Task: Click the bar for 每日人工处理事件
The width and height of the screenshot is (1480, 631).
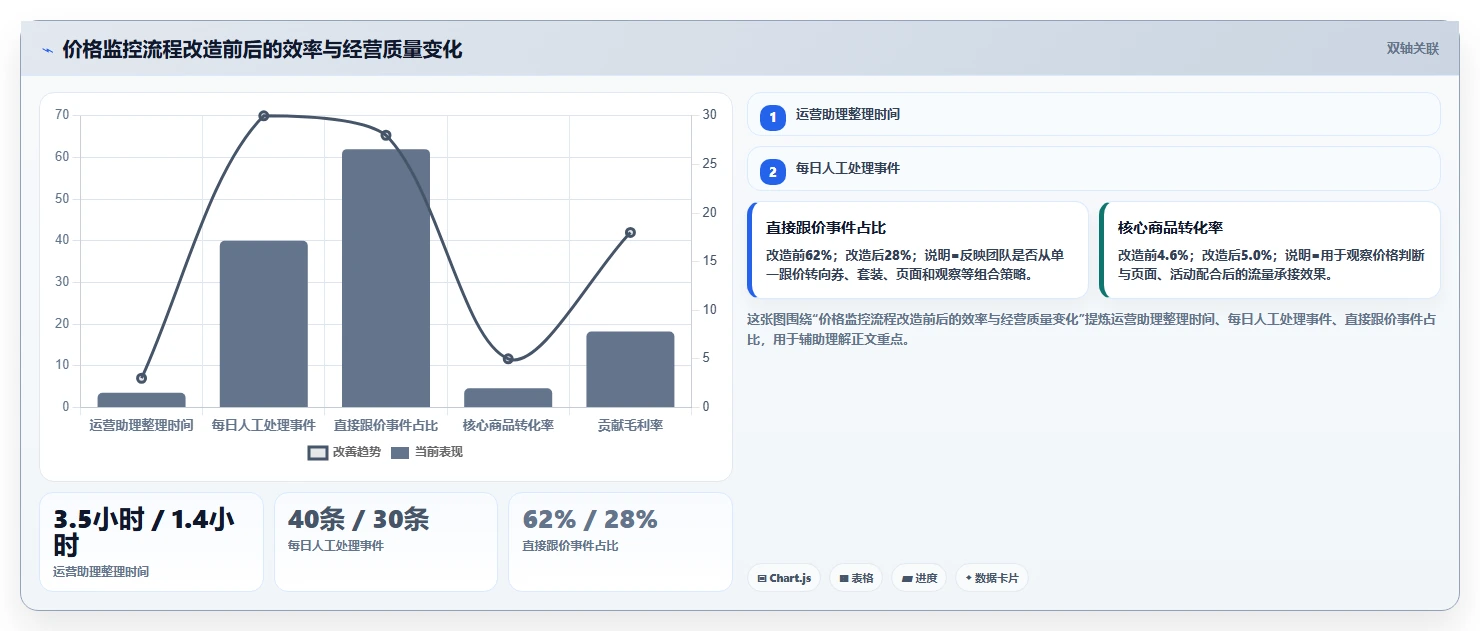Action: pyautogui.click(x=264, y=323)
